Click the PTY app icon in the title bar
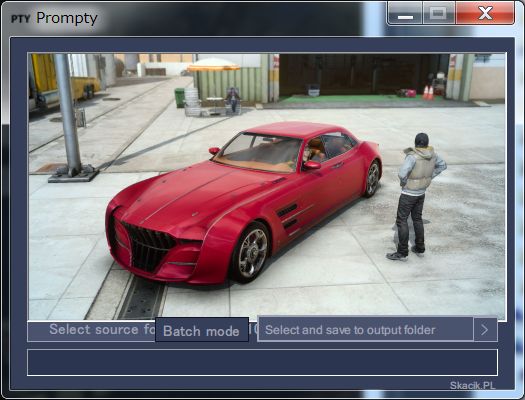 coord(20,19)
